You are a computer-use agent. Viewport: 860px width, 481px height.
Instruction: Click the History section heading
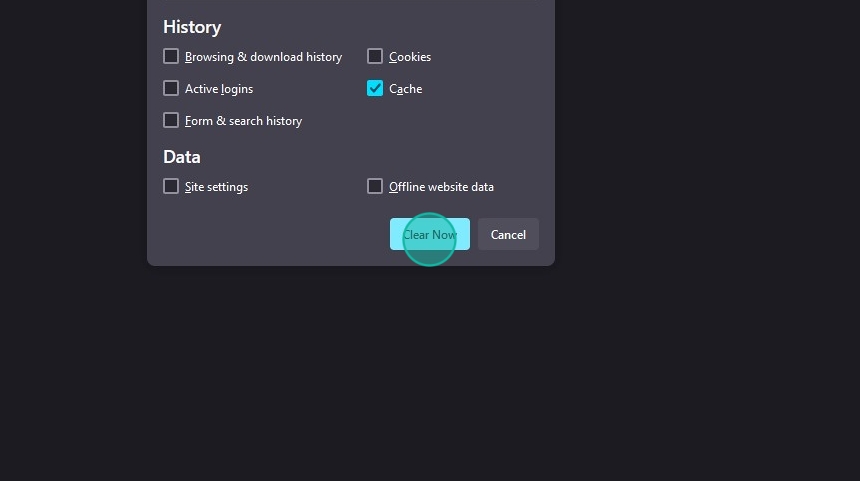(x=192, y=27)
